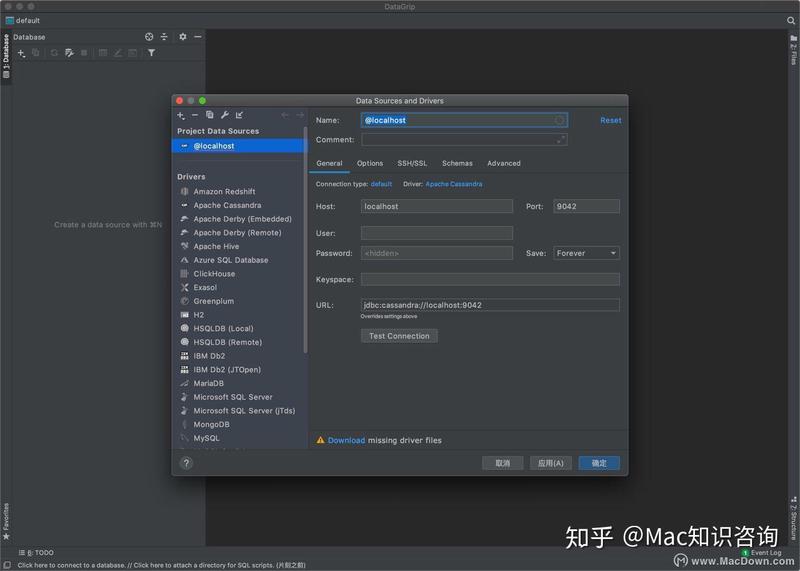Switch to the SSH/SSL tab
This screenshot has width=800, height=571.
412,163
